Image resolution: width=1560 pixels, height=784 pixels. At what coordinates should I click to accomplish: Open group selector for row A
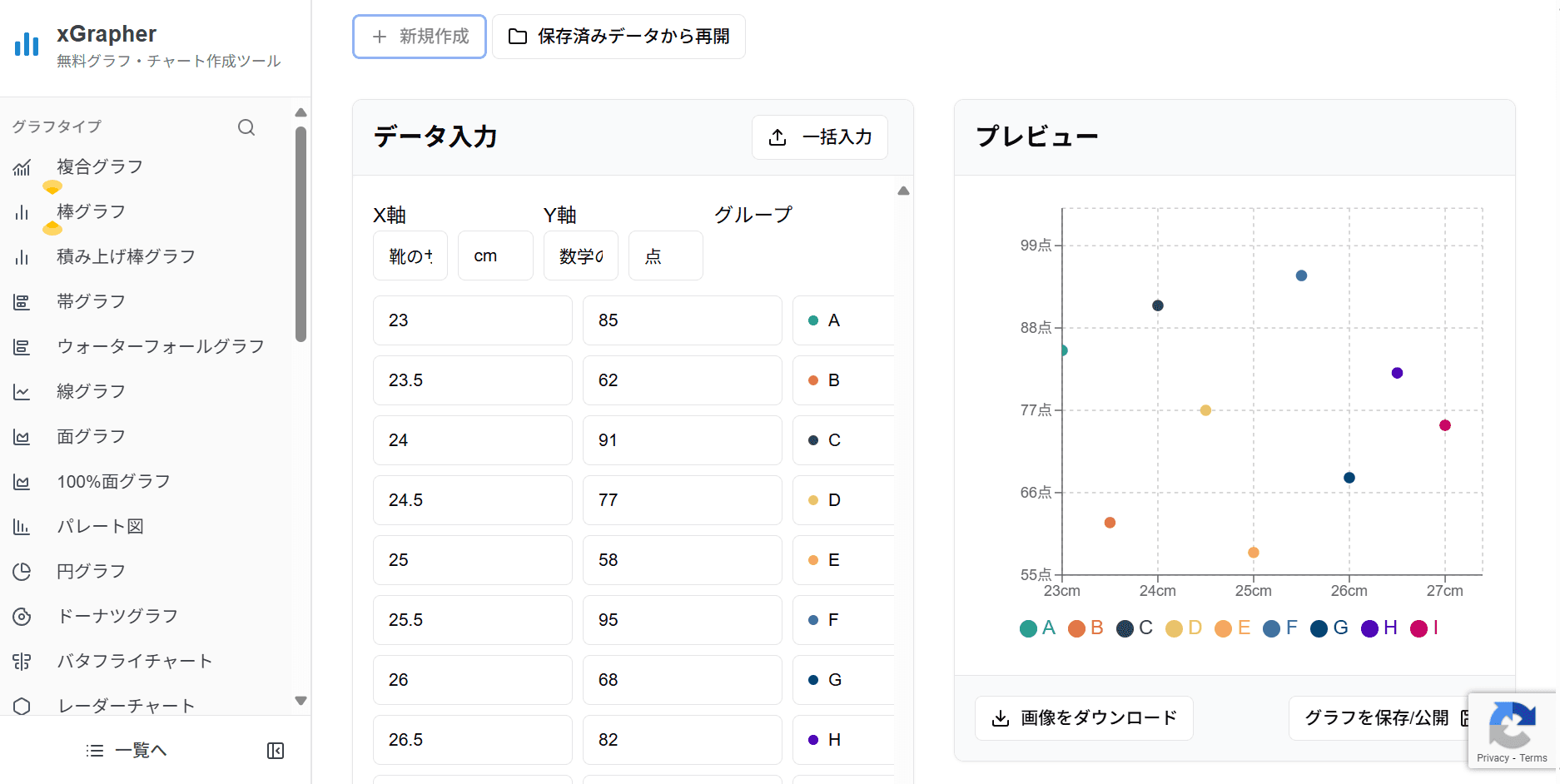pos(842,320)
